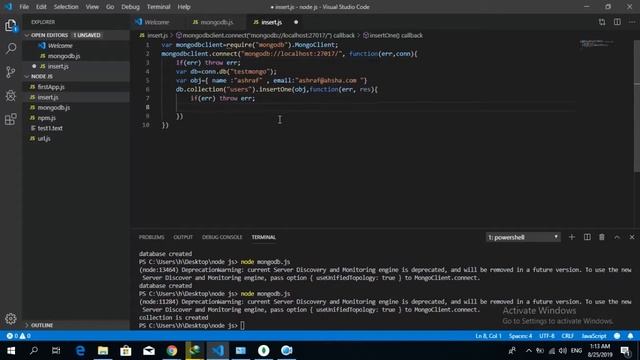640x360 pixels.
Task: Select Welcome in Open Editors list
Action: coord(76,46)
